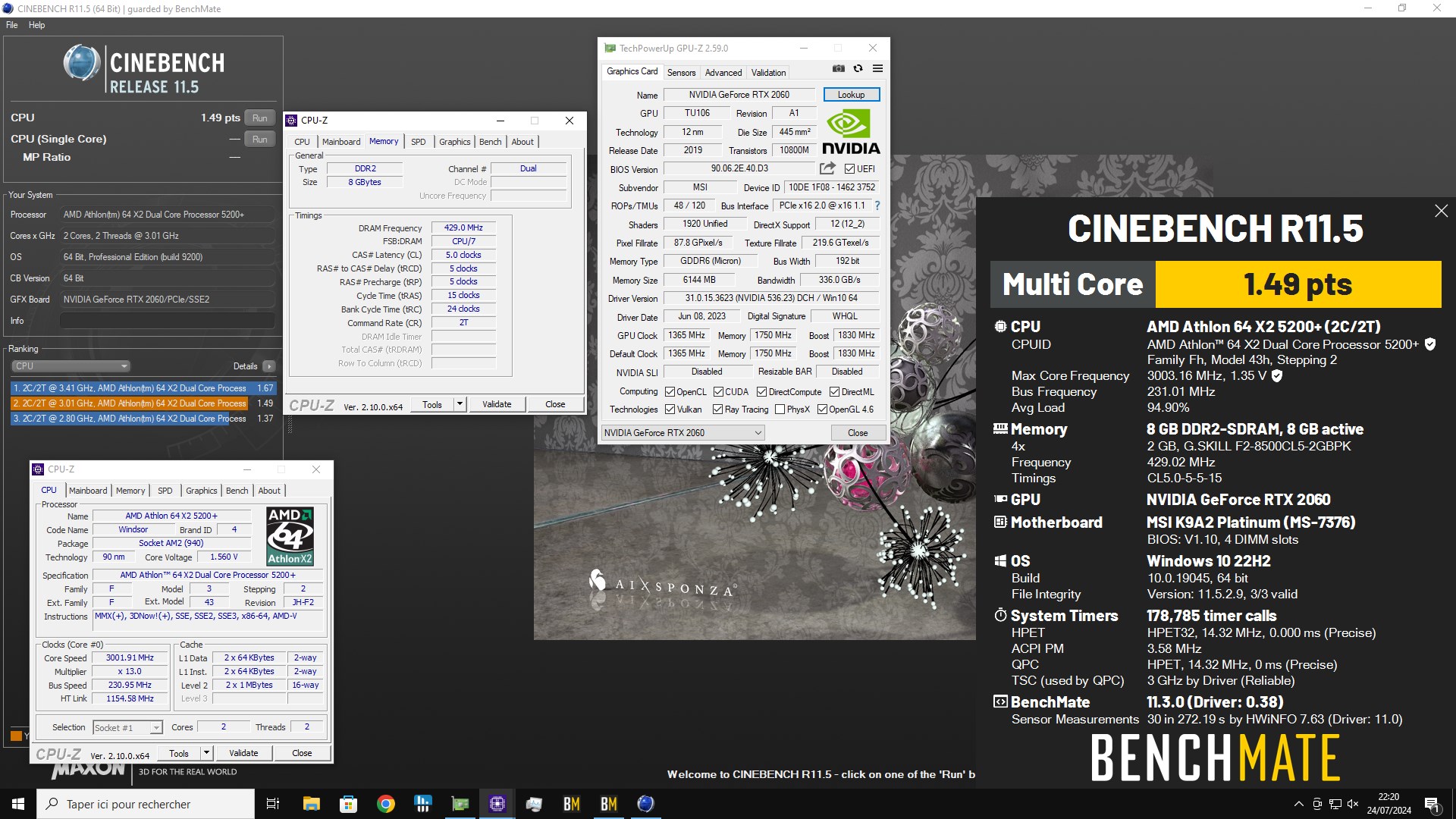Viewport: 1456px width, 819px height.
Task: Click the Cinebench sphere logo
Action: 82,63
